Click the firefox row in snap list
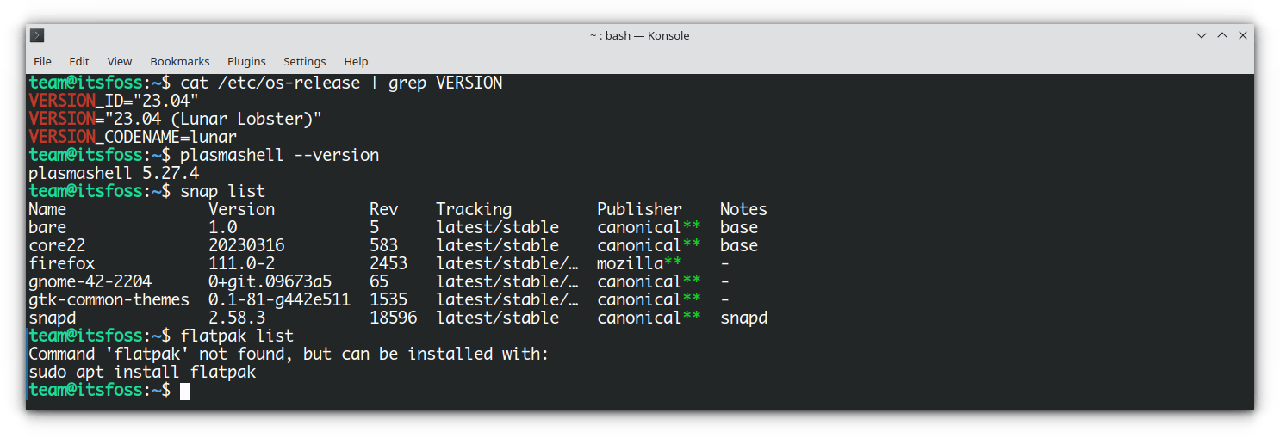This screenshot has height=438, width=1280. [62, 264]
